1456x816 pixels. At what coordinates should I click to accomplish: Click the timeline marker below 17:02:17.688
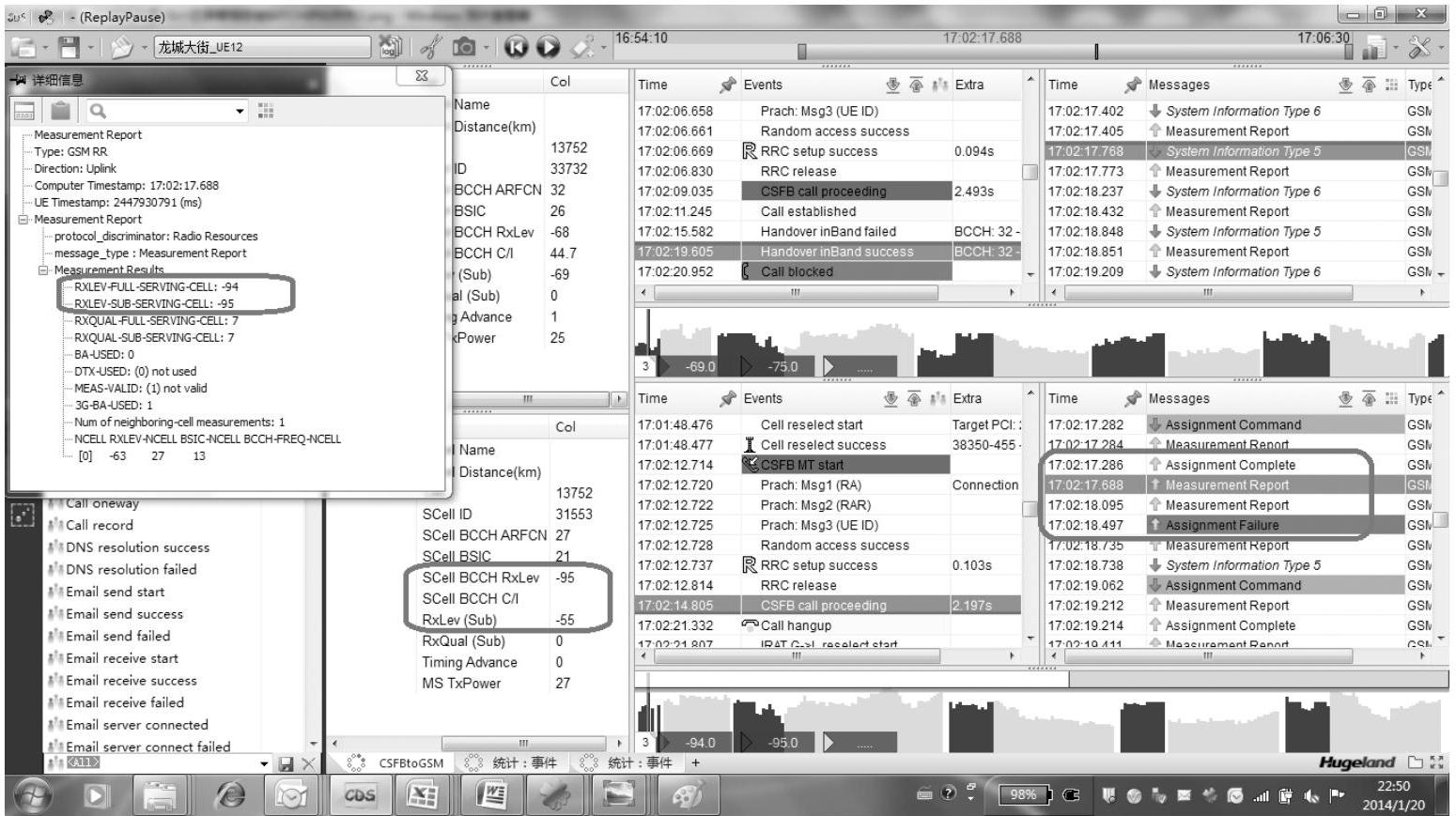(x=1096, y=52)
